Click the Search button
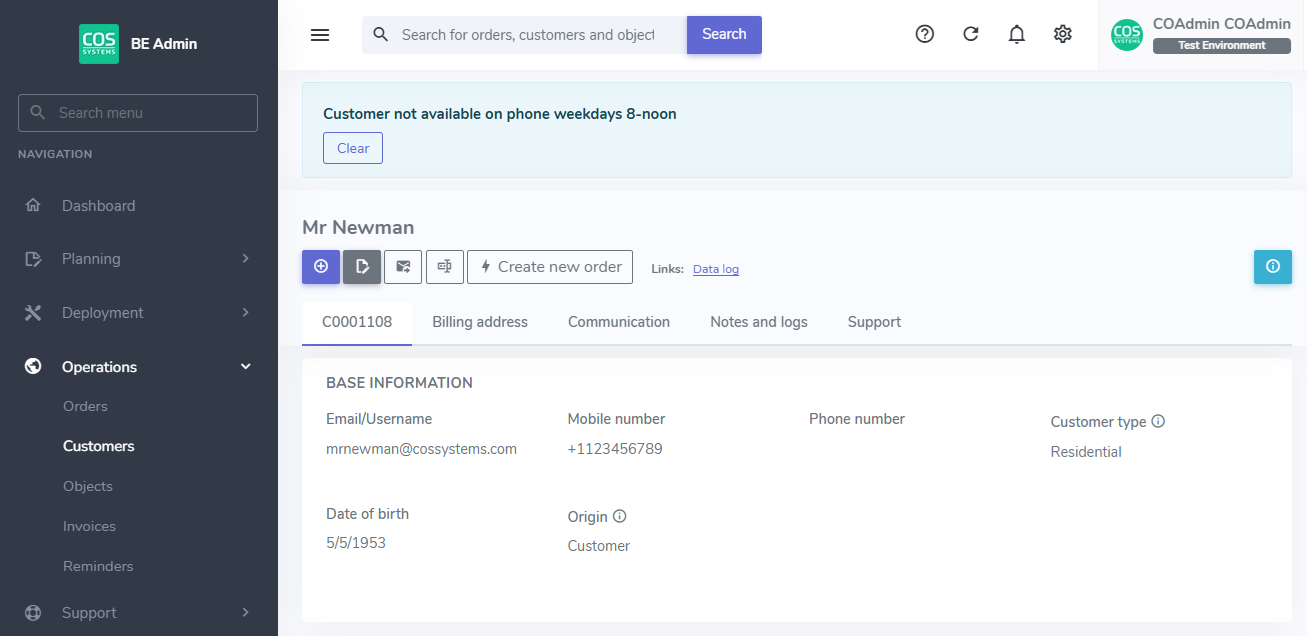 point(724,34)
